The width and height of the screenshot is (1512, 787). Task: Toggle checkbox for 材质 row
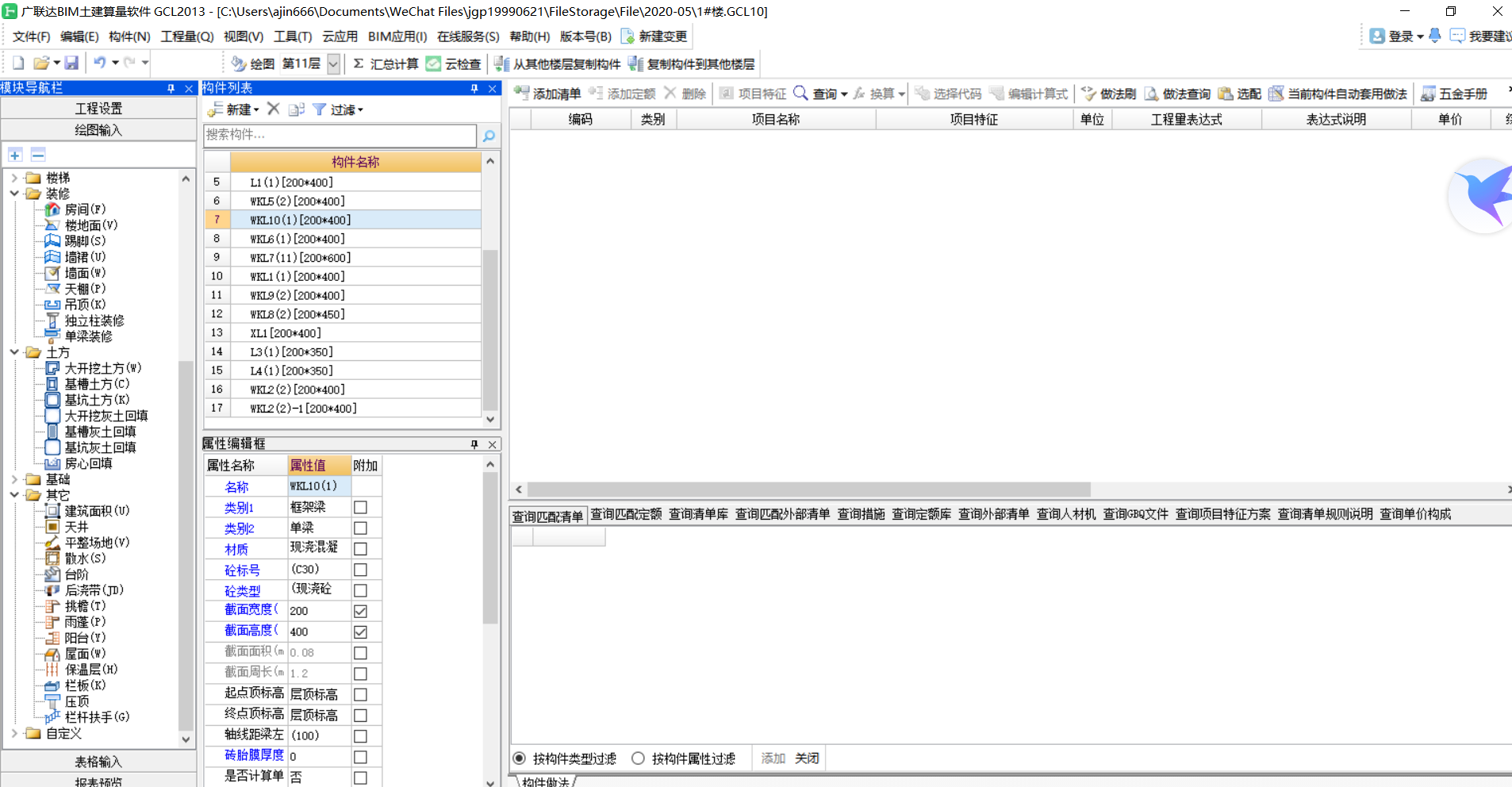pos(360,549)
